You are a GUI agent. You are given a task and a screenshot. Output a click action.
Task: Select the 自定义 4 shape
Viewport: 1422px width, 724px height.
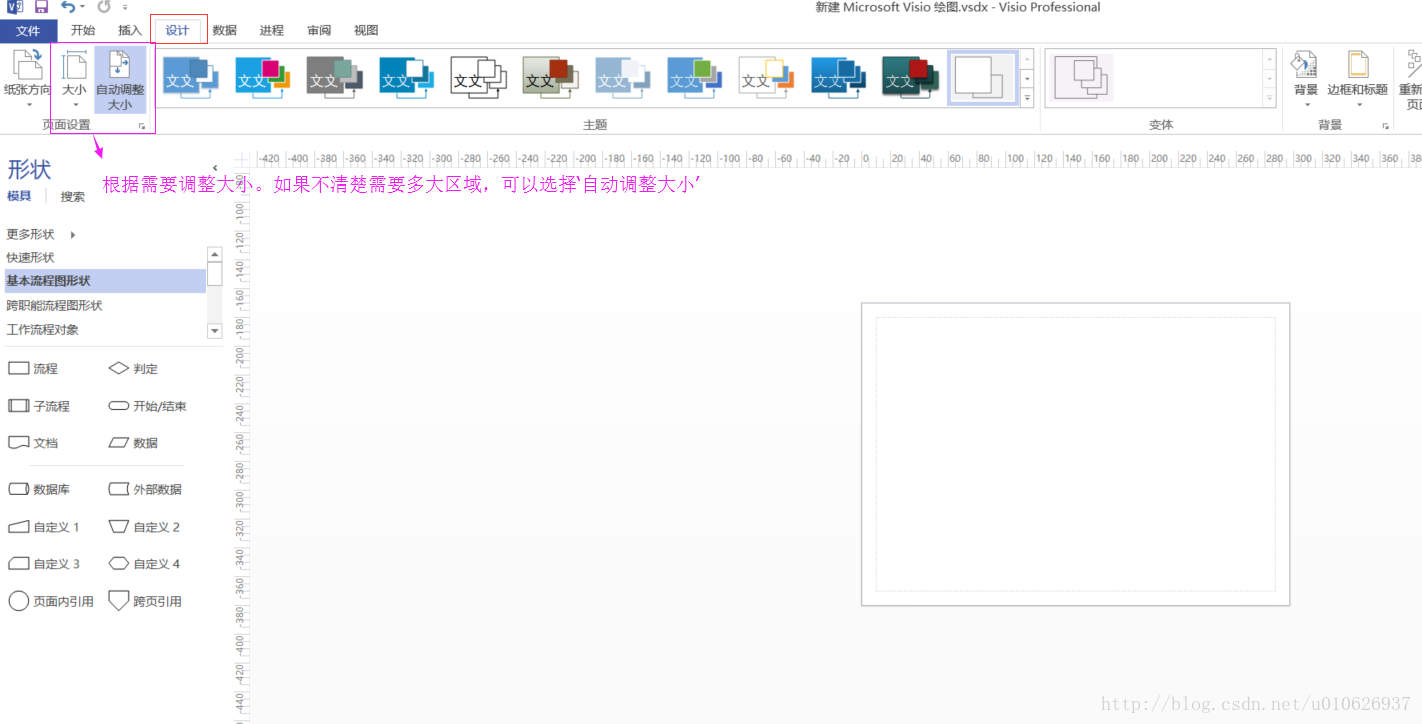144,563
